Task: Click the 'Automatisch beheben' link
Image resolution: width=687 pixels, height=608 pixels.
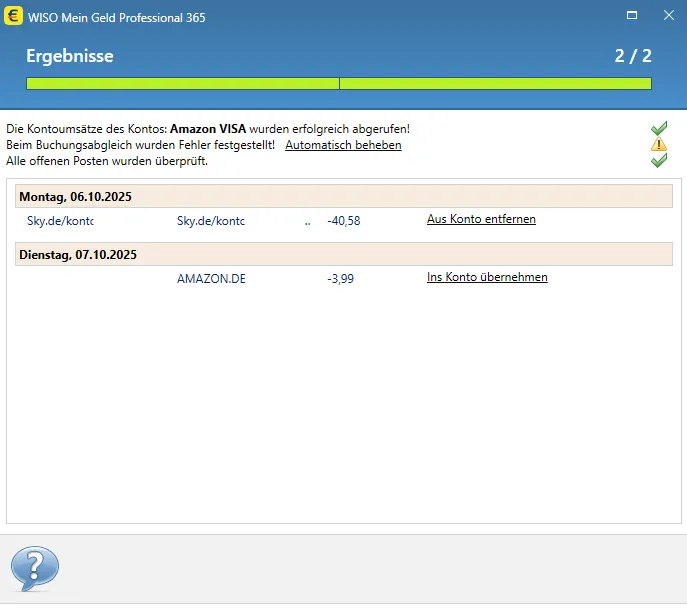Action: [x=343, y=145]
